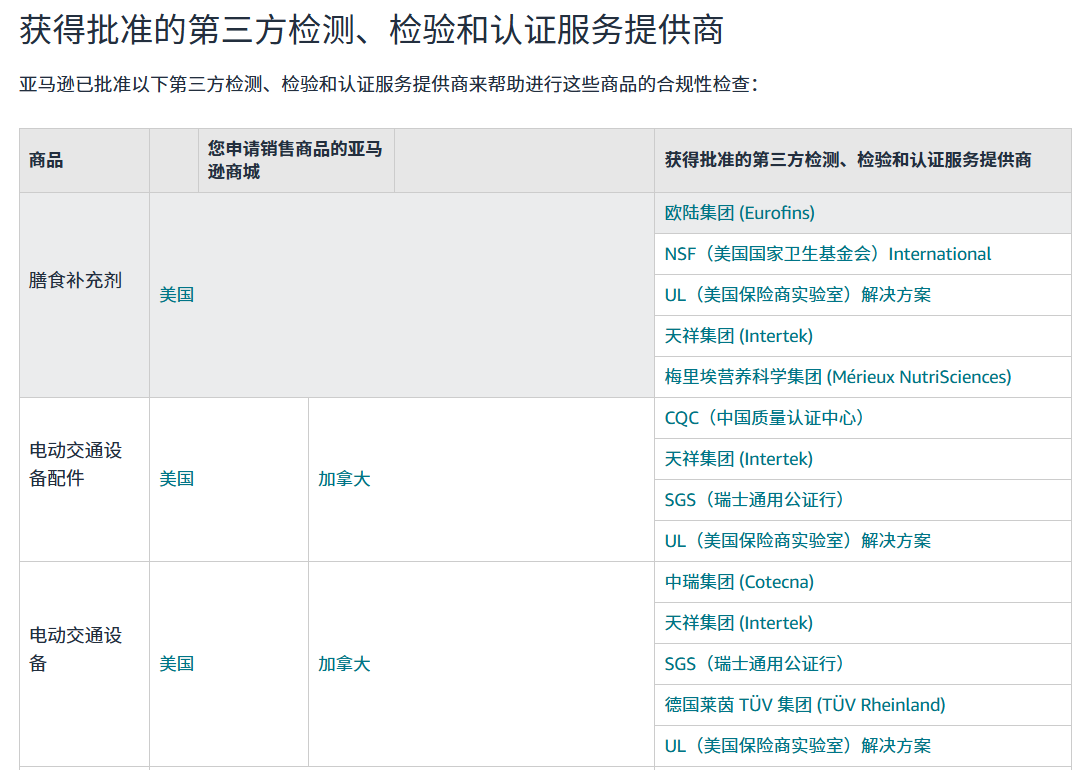Open the NSF（美国国家卫生基金会）International link
This screenshot has width=1074, height=770.
[x=827, y=254]
